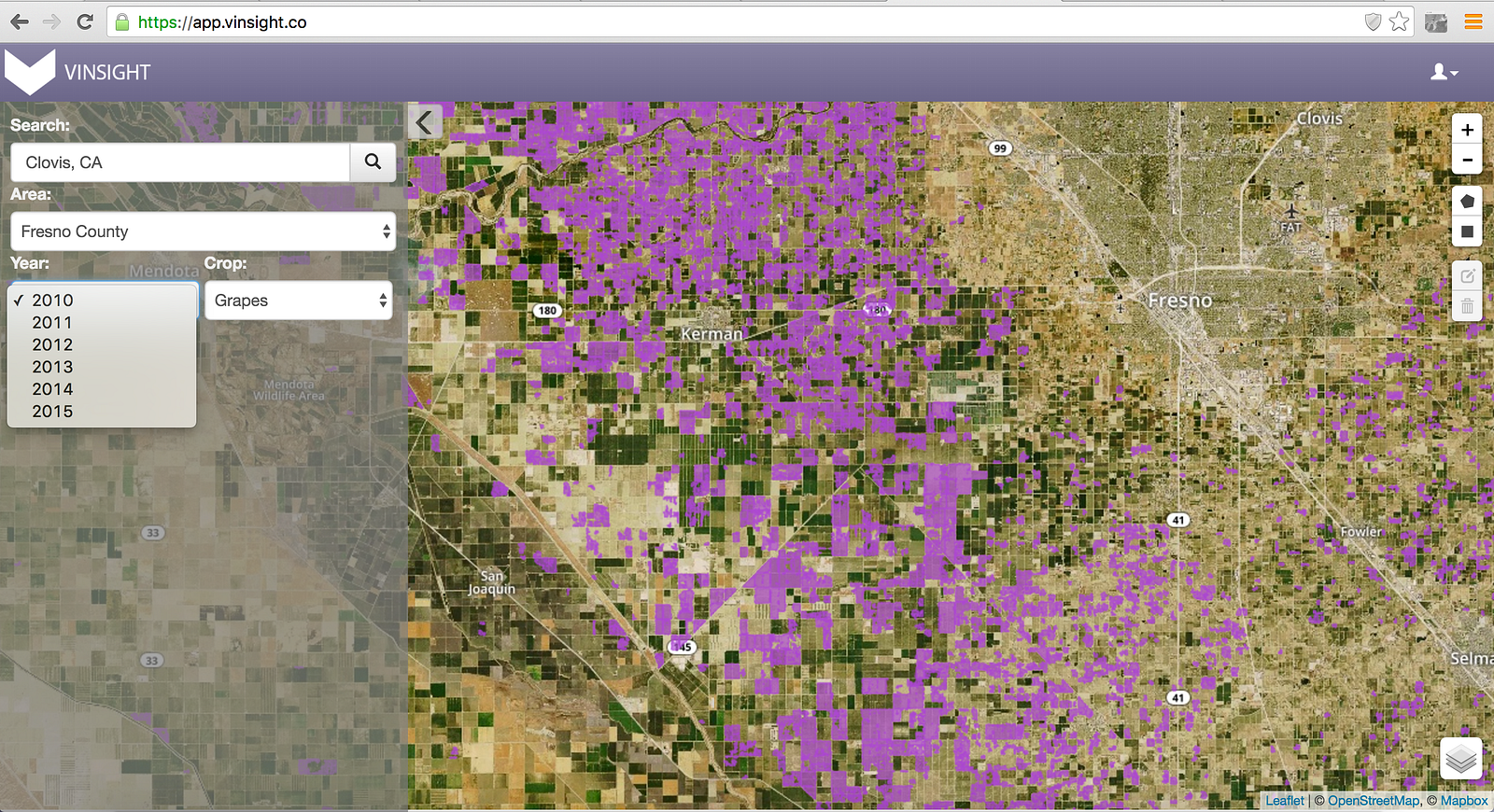This screenshot has height=812, width=1494.
Task: Click the browser address bar URL
Action: tap(222, 22)
